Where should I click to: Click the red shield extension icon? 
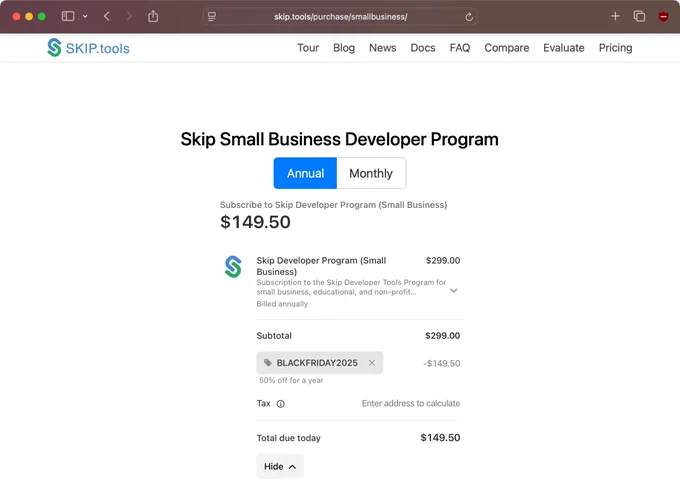(x=663, y=17)
